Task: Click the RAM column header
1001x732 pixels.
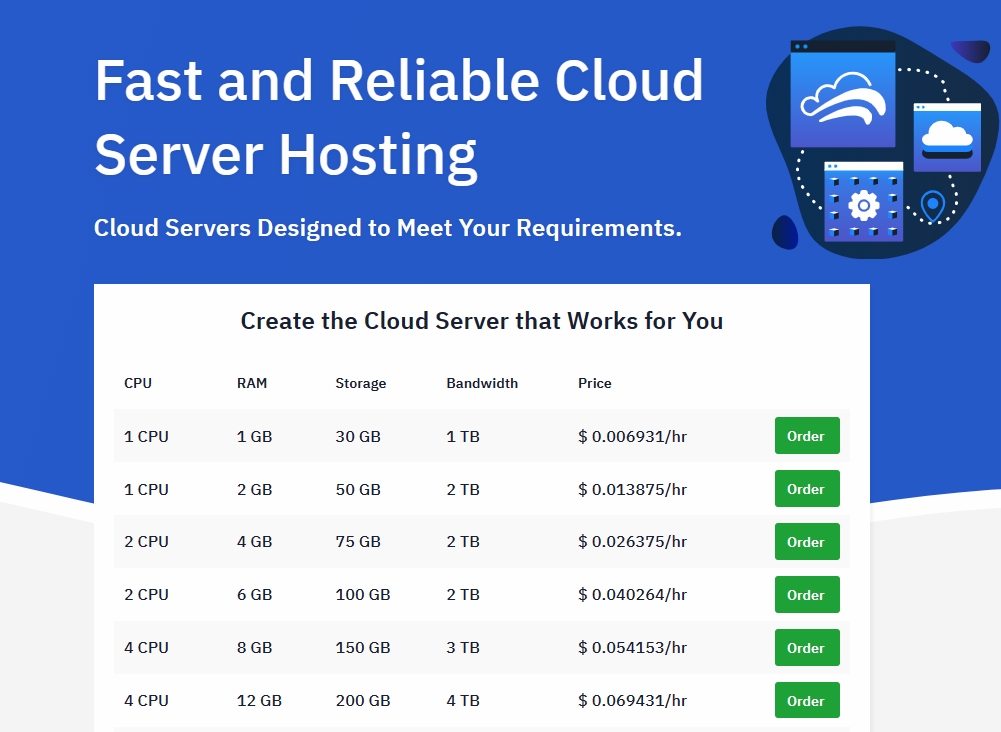Action: pyautogui.click(x=252, y=383)
